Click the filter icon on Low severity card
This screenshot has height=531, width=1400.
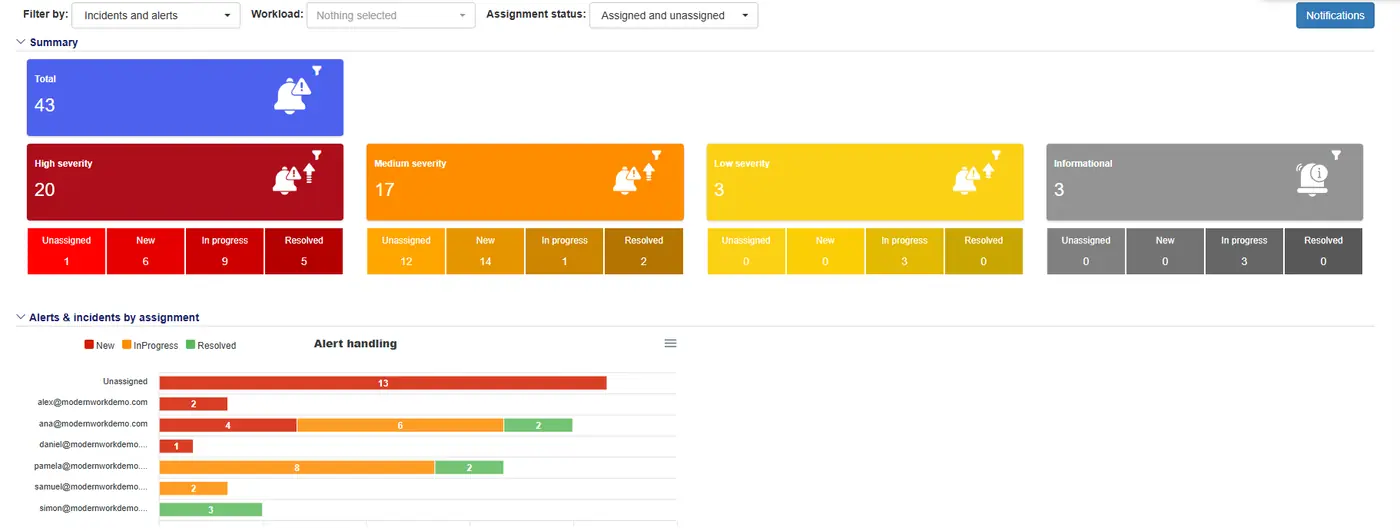pos(997,155)
